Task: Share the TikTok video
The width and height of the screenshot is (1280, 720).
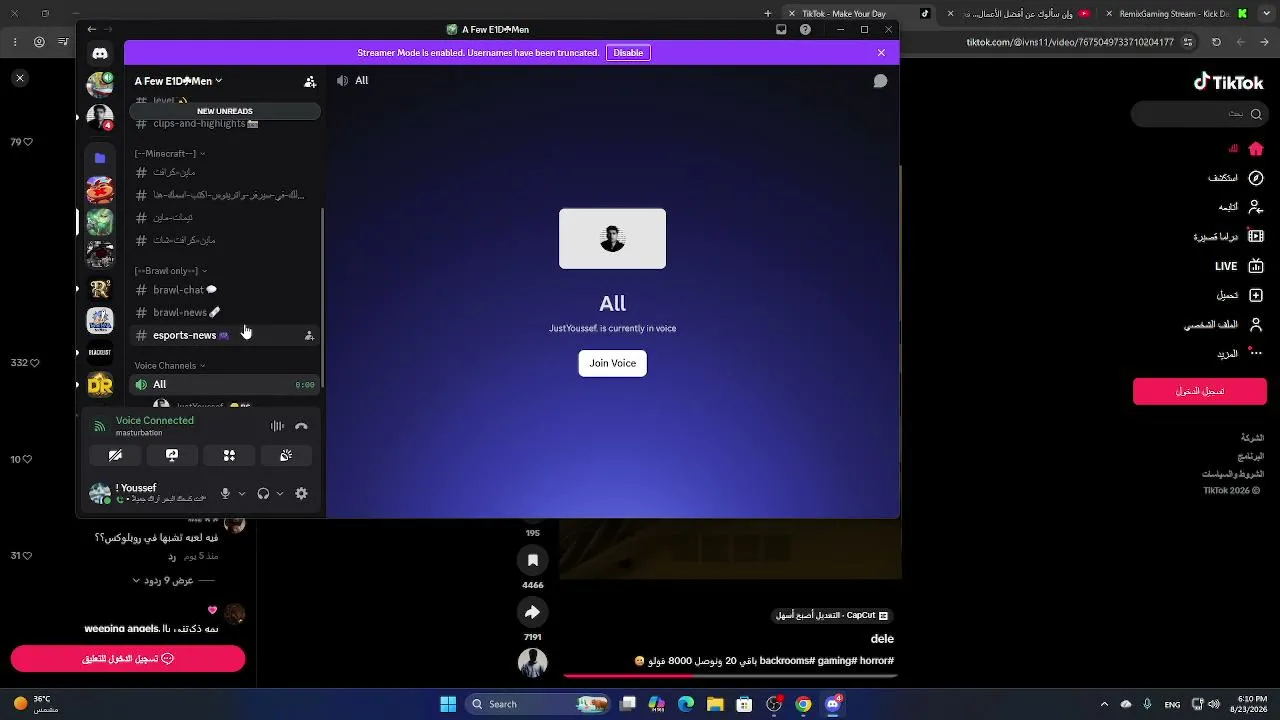Action: point(533,612)
